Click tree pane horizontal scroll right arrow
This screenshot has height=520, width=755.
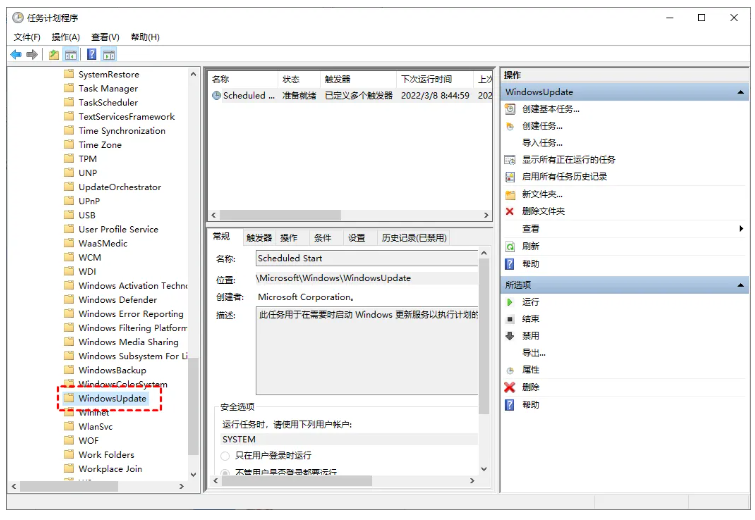click(182, 486)
